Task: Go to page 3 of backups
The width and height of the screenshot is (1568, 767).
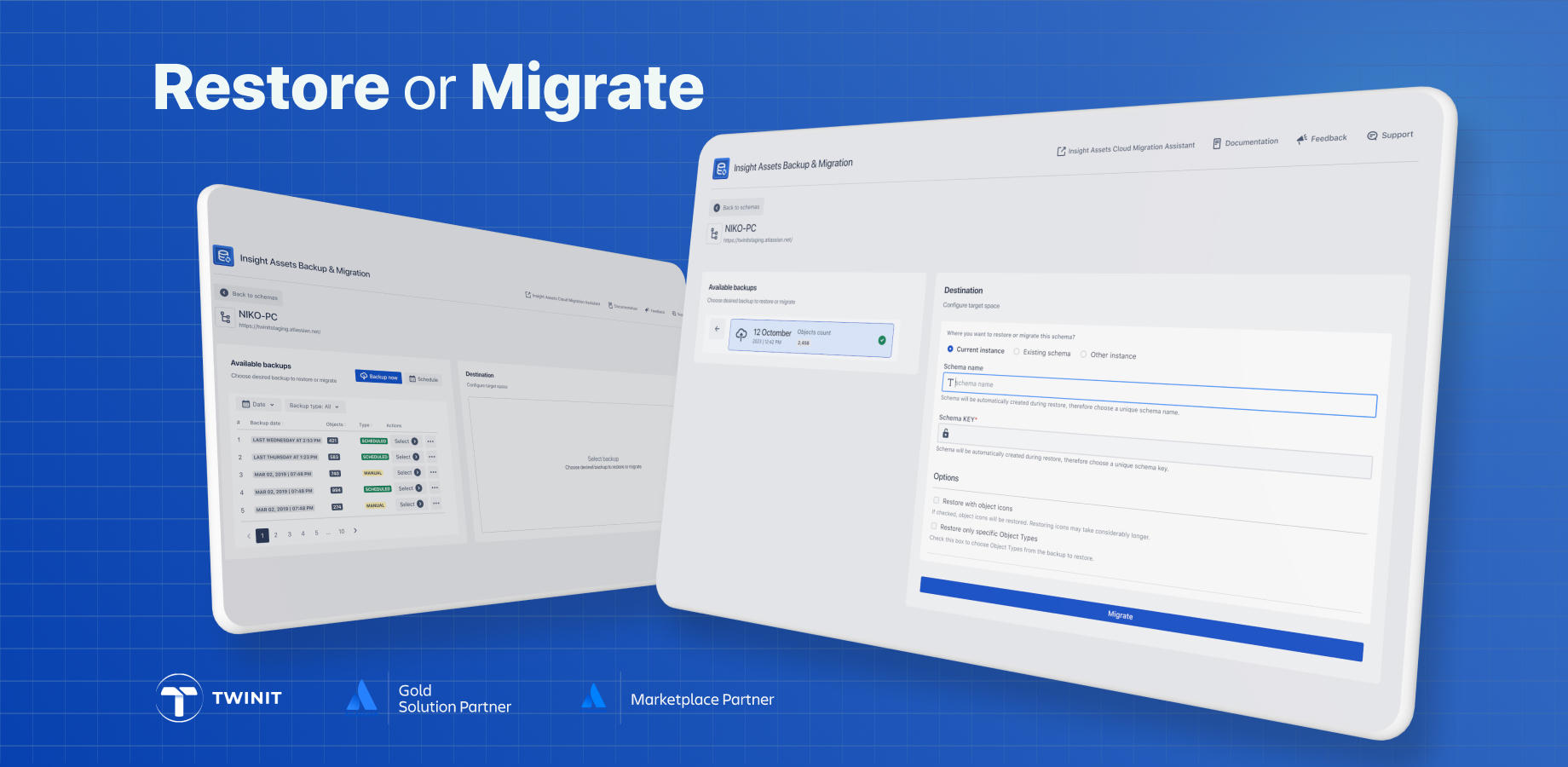Action: point(289,533)
